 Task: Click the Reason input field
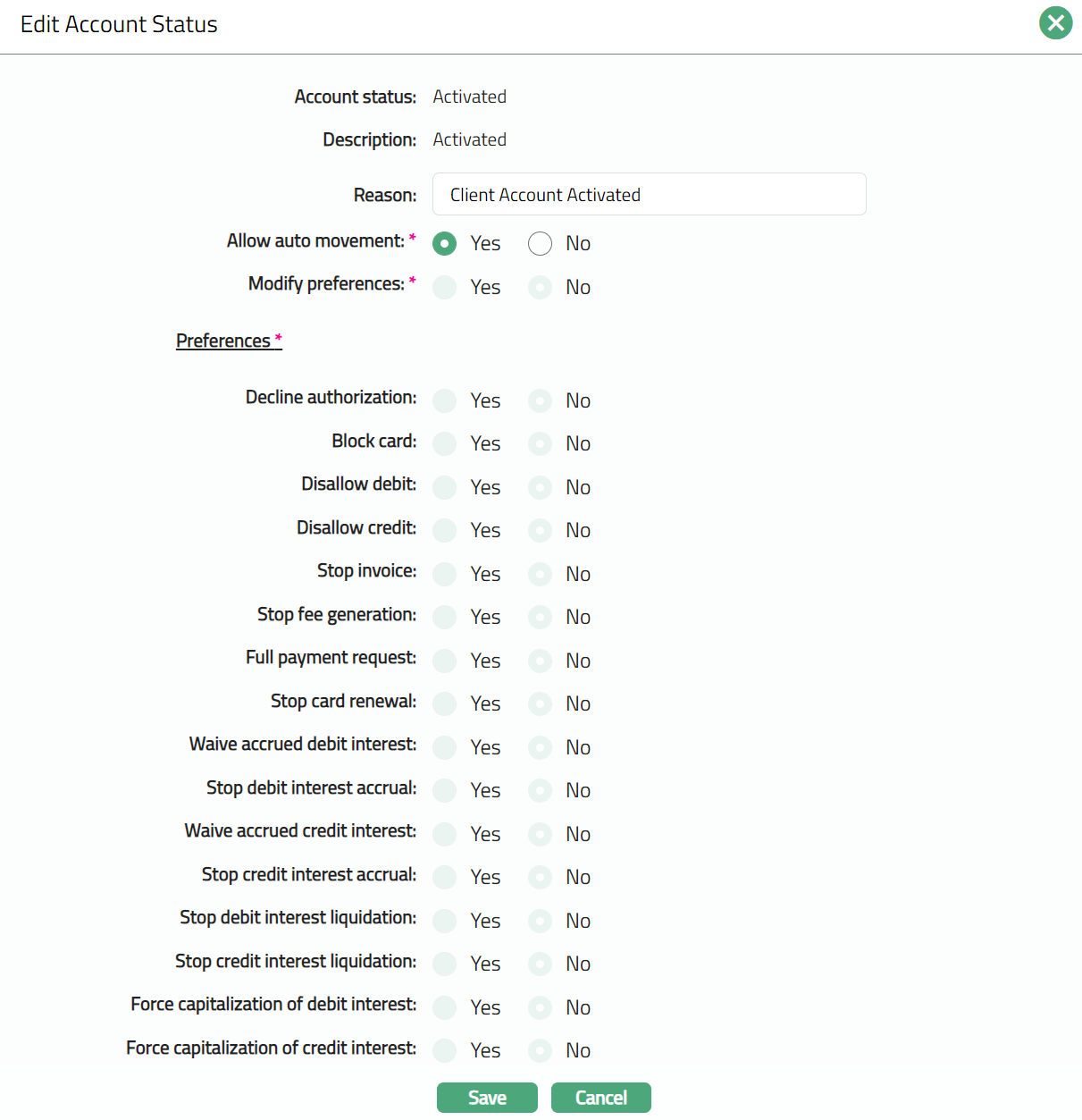pos(649,195)
